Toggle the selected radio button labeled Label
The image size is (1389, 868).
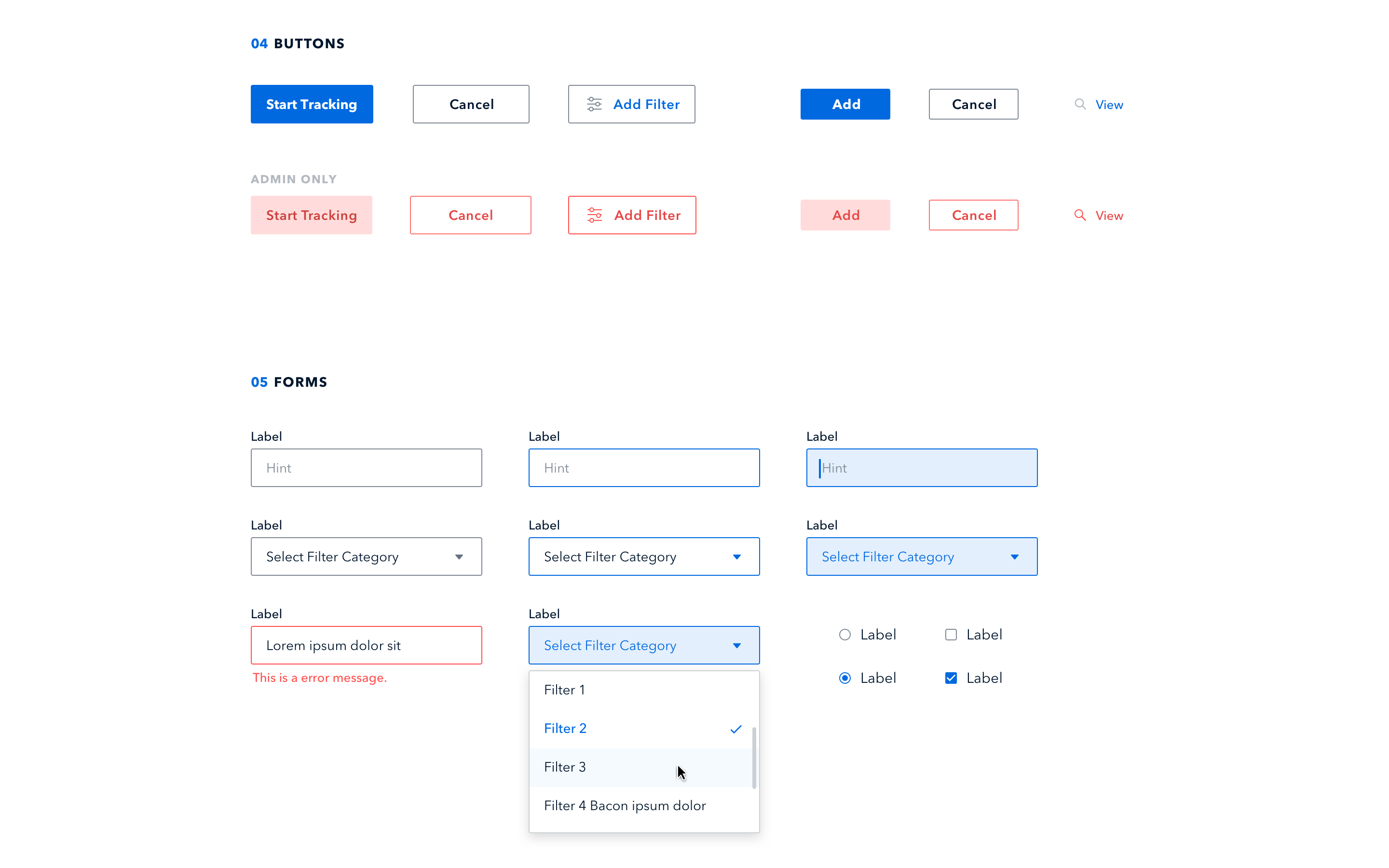[x=844, y=678]
